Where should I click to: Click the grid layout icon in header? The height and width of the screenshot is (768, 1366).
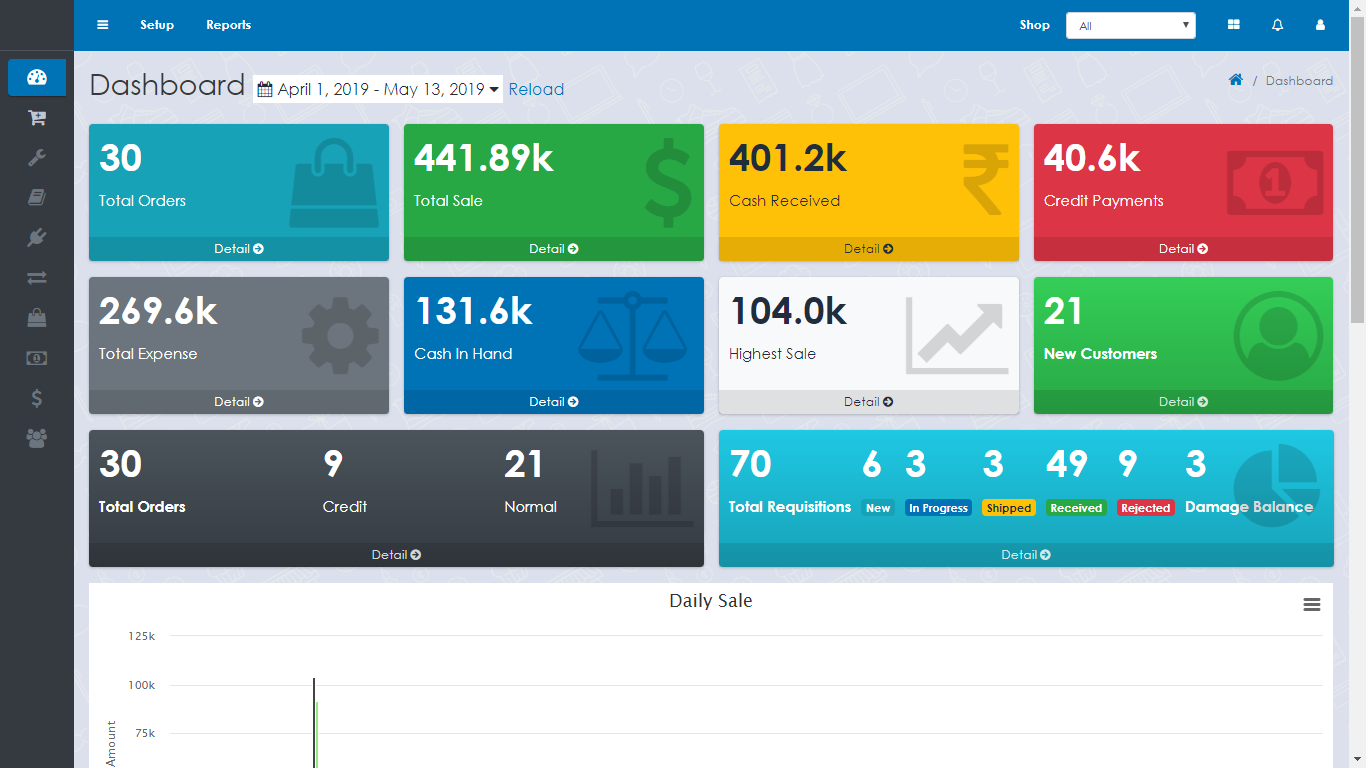pos(1234,25)
